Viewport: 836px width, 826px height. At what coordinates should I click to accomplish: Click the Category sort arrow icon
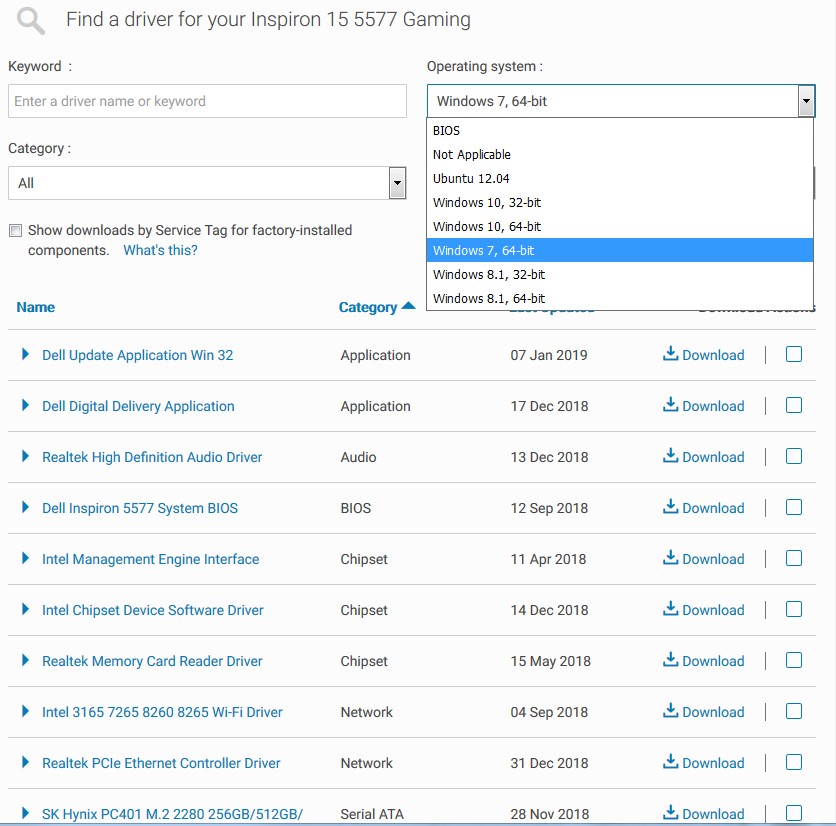[408, 306]
